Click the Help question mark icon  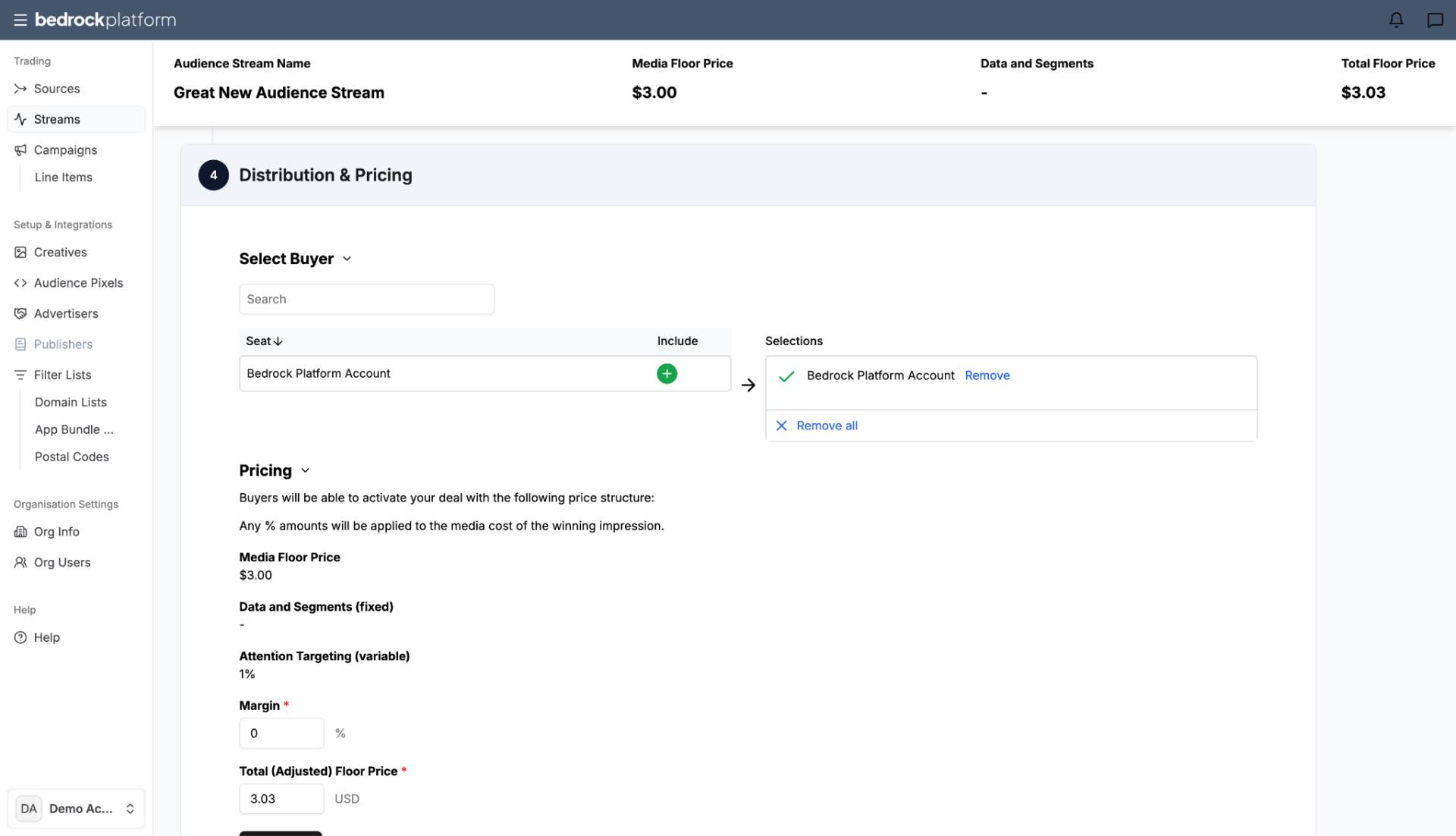click(20, 637)
